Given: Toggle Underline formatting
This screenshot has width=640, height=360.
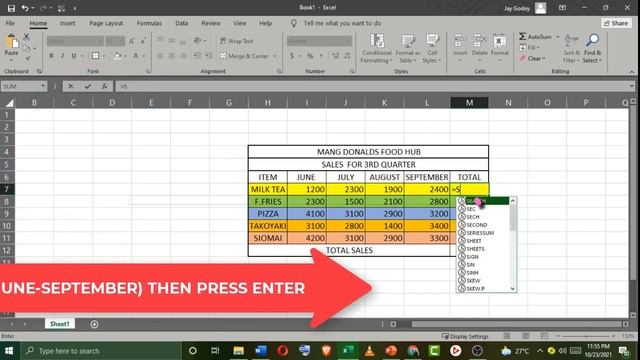Looking at the screenshot, I should click(74, 56).
